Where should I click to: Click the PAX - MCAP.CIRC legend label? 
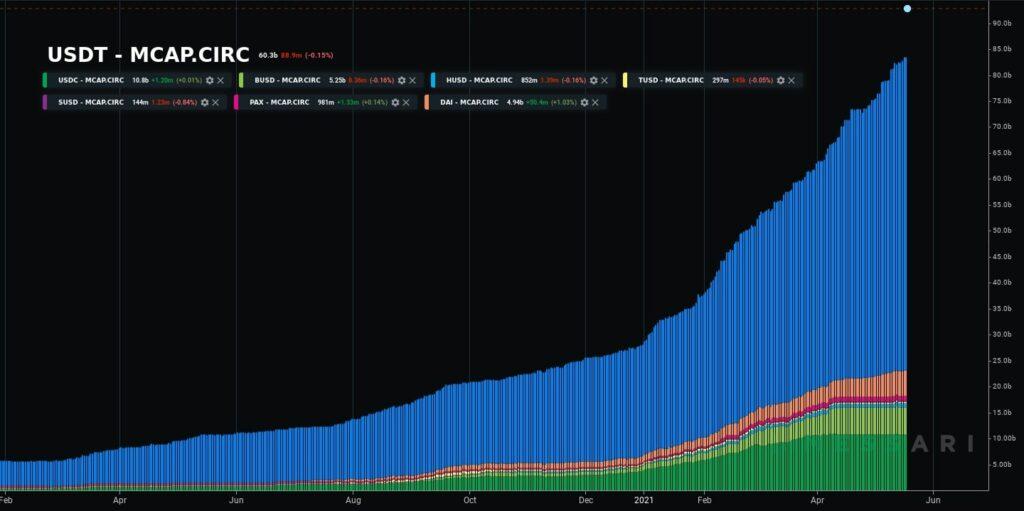(280, 103)
